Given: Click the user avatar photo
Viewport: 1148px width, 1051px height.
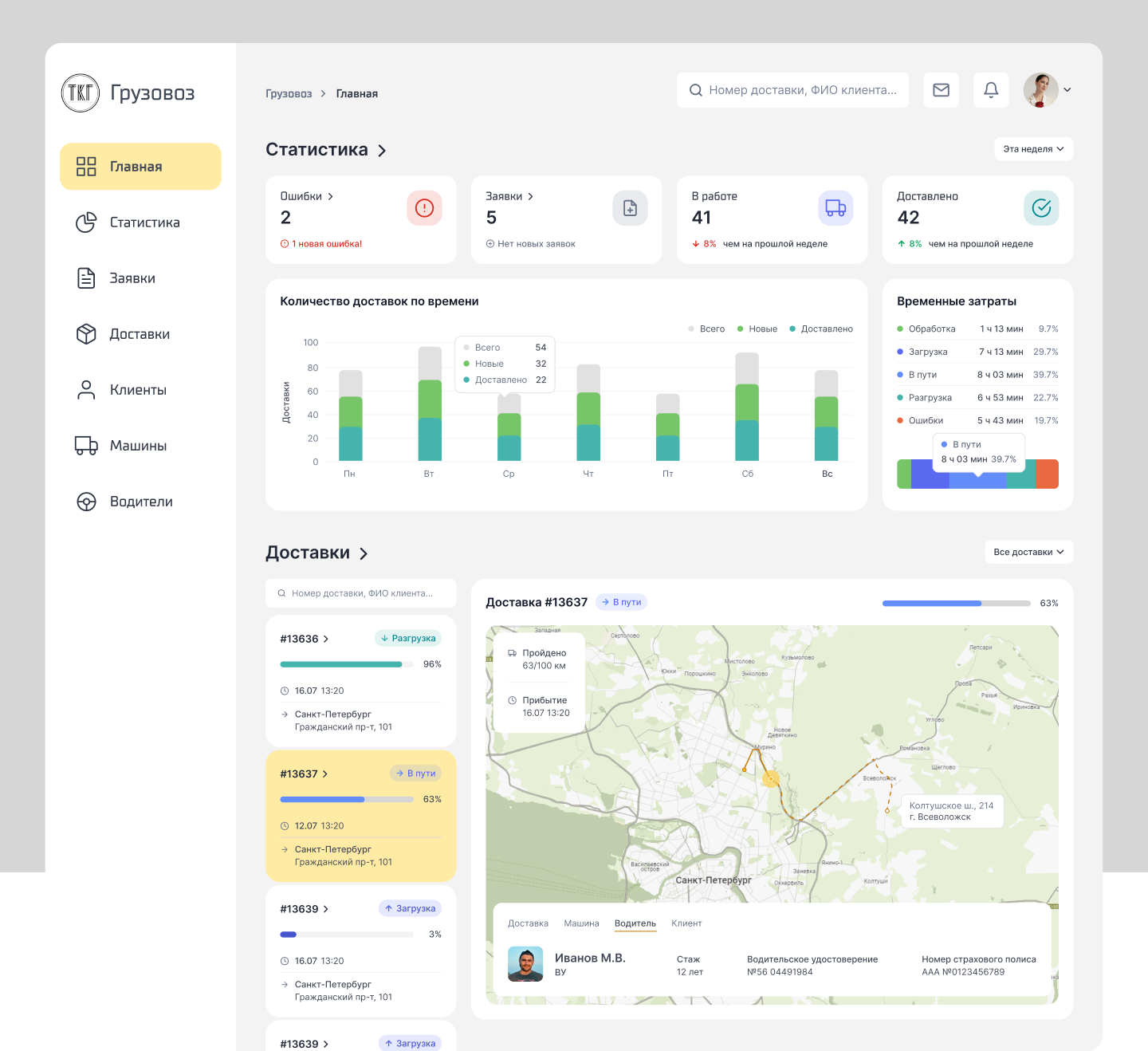Looking at the screenshot, I should coord(1041,90).
